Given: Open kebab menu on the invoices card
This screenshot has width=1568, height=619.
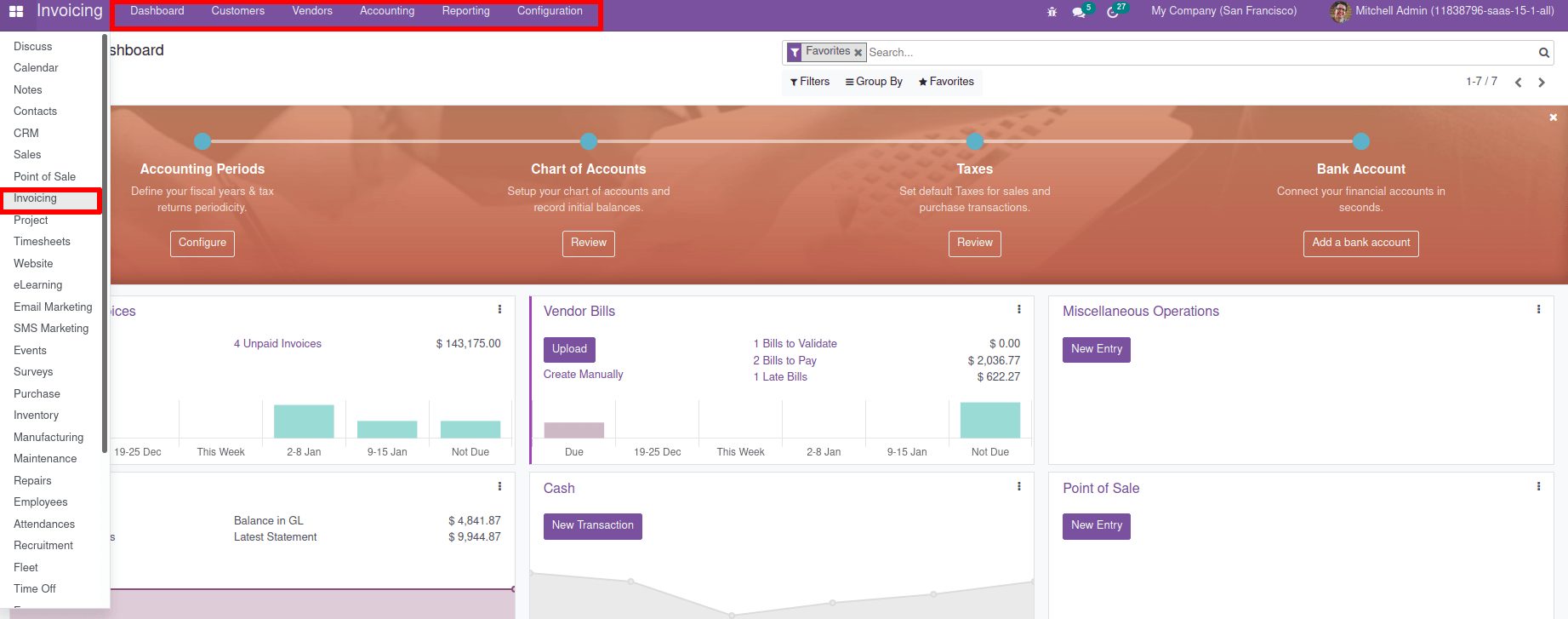Looking at the screenshot, I should [499, 310].
